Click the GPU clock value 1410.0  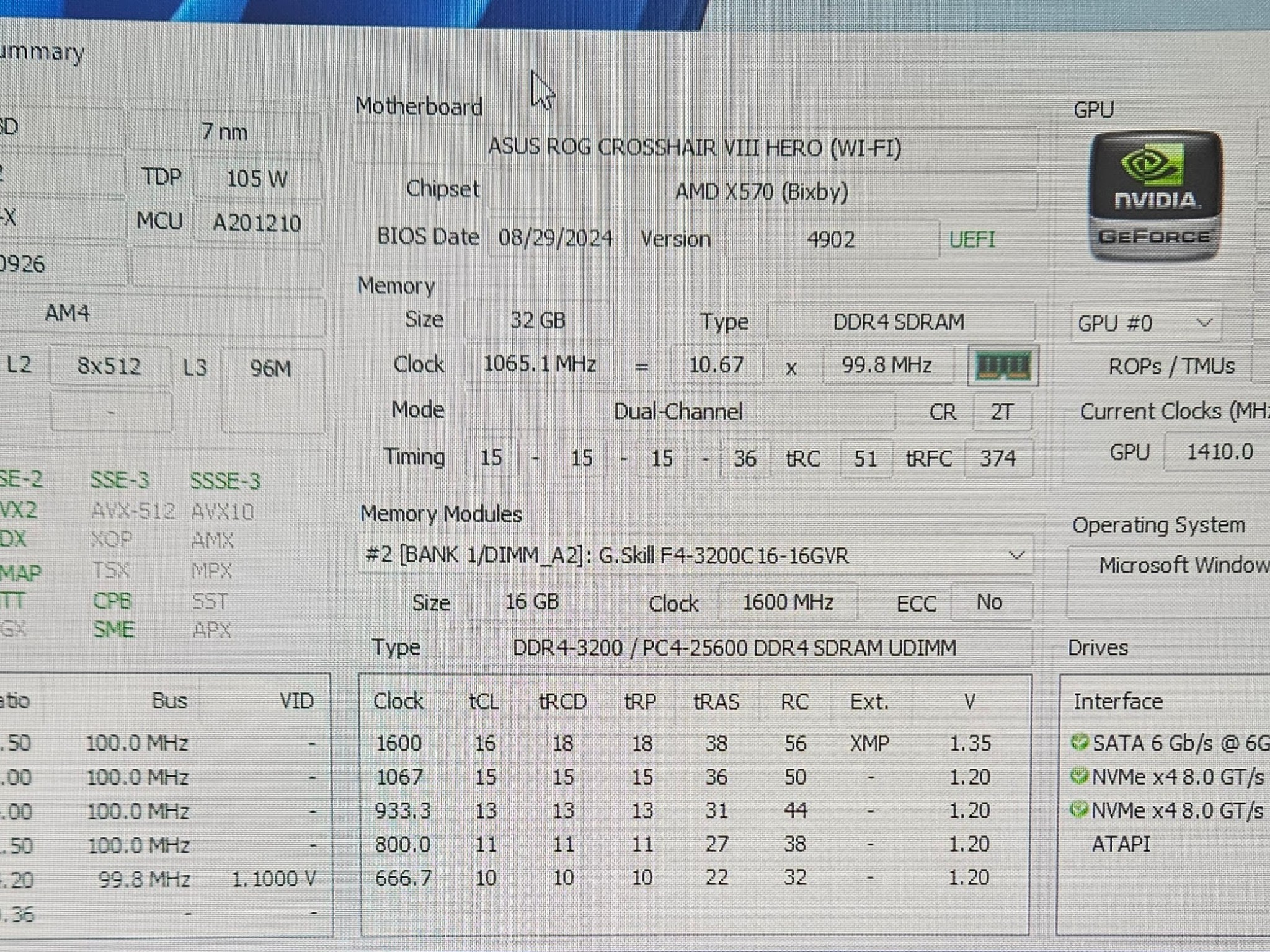1218,452
